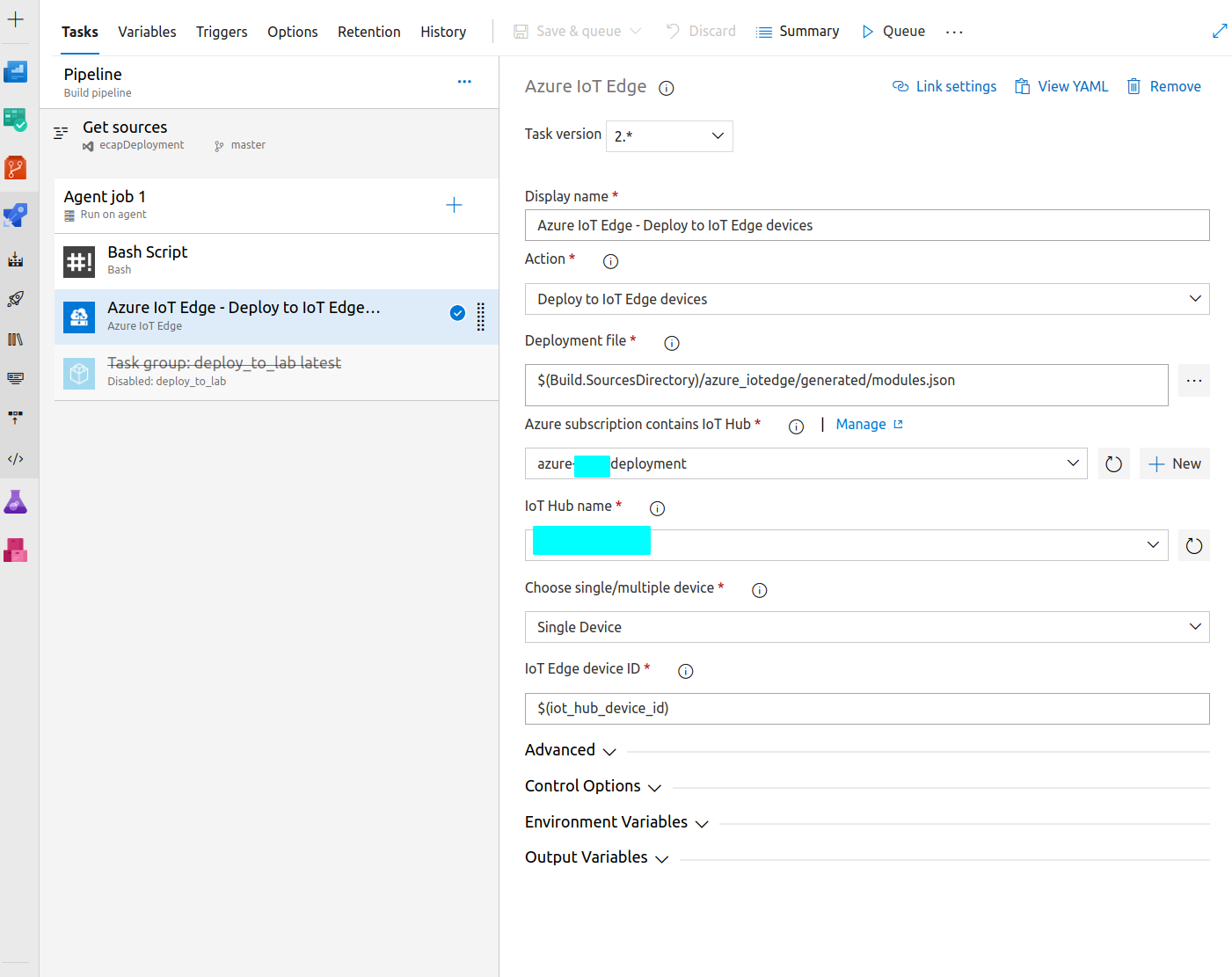Add a task to Agent job 1
Image resolution: width=1232 pixels, height=977 pixels.
(x=454, y=205)
